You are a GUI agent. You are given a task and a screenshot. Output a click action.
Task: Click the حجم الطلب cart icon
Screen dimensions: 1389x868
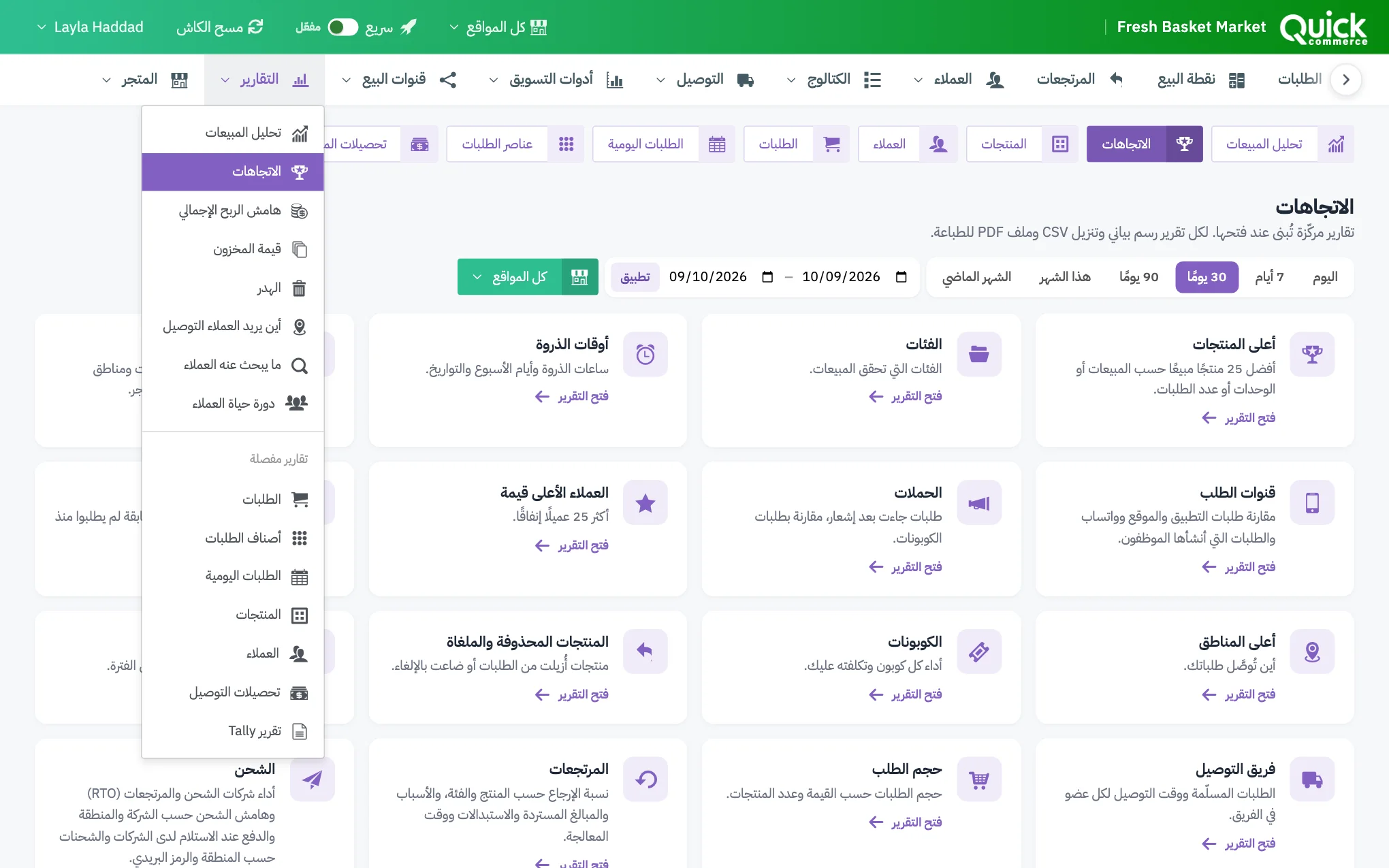point(979,779)
